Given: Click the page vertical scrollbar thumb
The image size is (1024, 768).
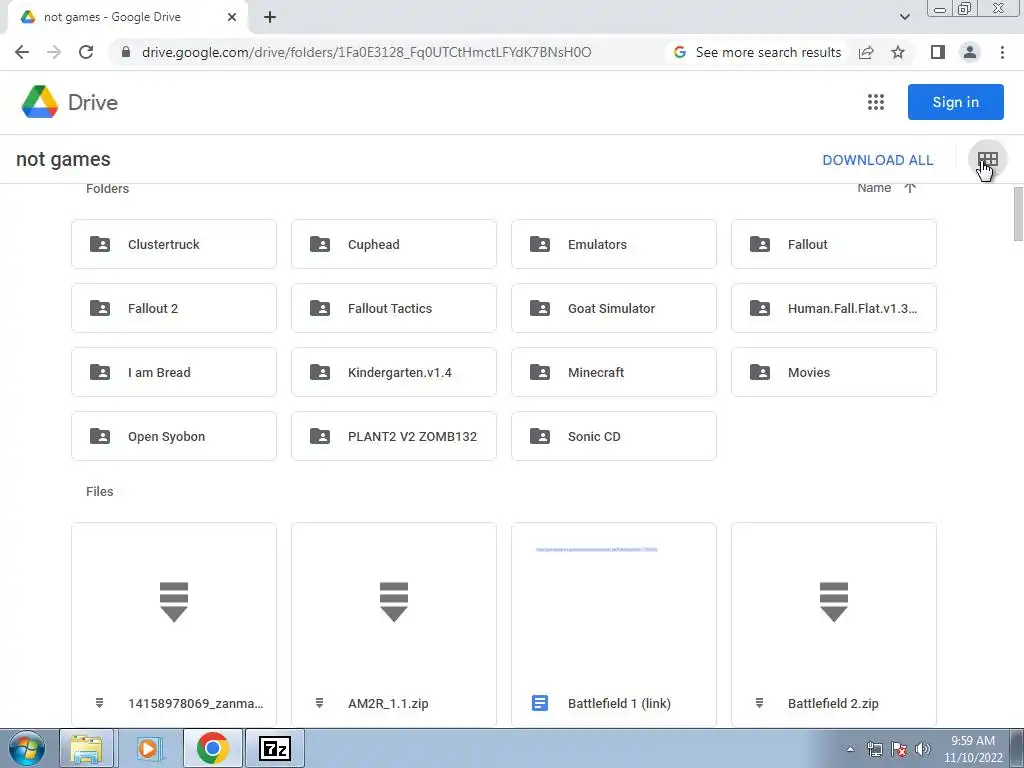Looking at the screenshot, I should pyautogui.click(x=1018, y=214).
